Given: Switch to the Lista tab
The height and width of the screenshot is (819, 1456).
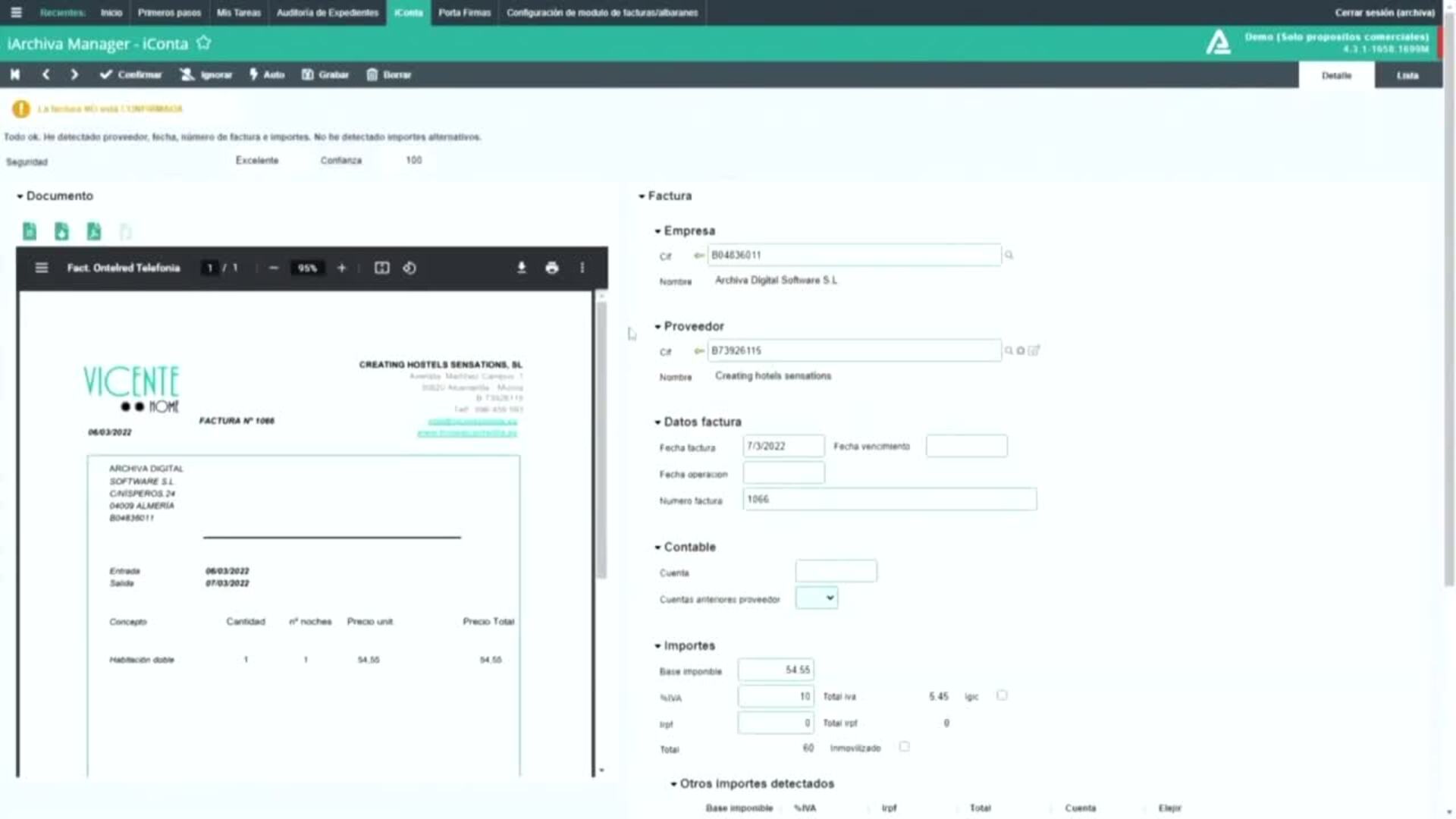Looking at the screenshot, I should [1407, 75].
